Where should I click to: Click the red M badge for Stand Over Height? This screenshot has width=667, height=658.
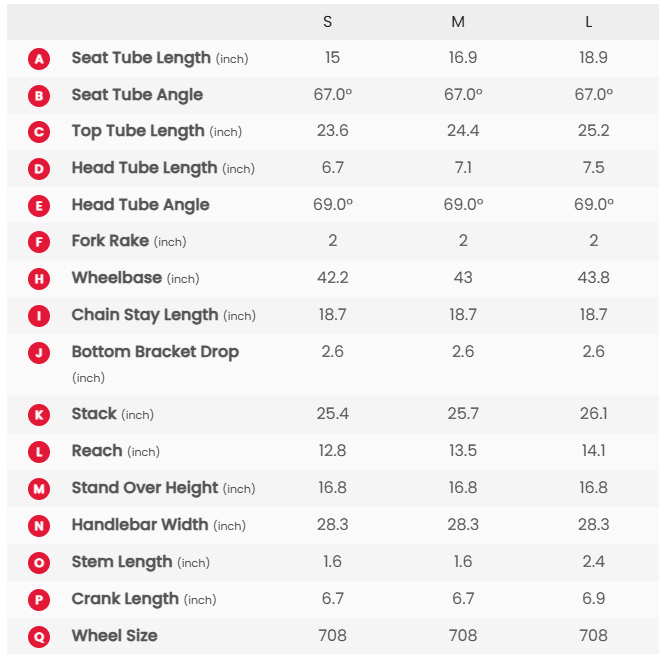(39, 489)
